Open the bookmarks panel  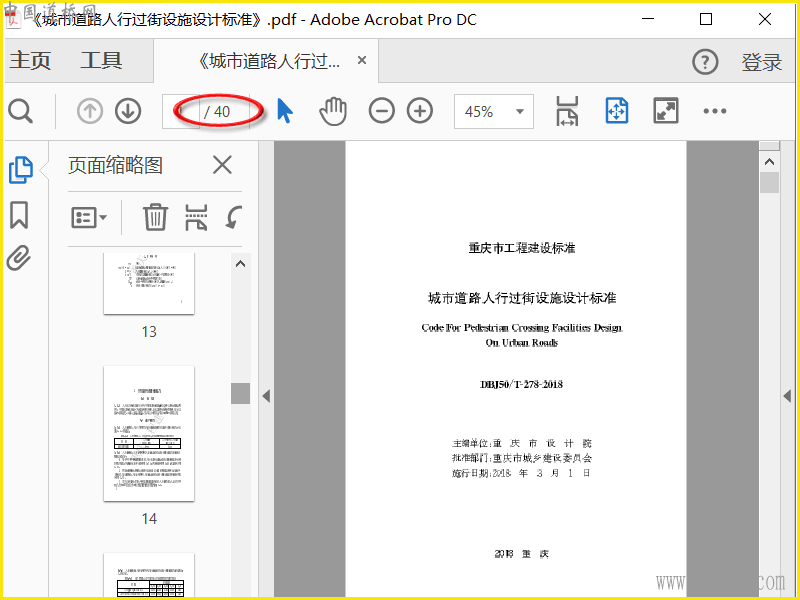19,215
